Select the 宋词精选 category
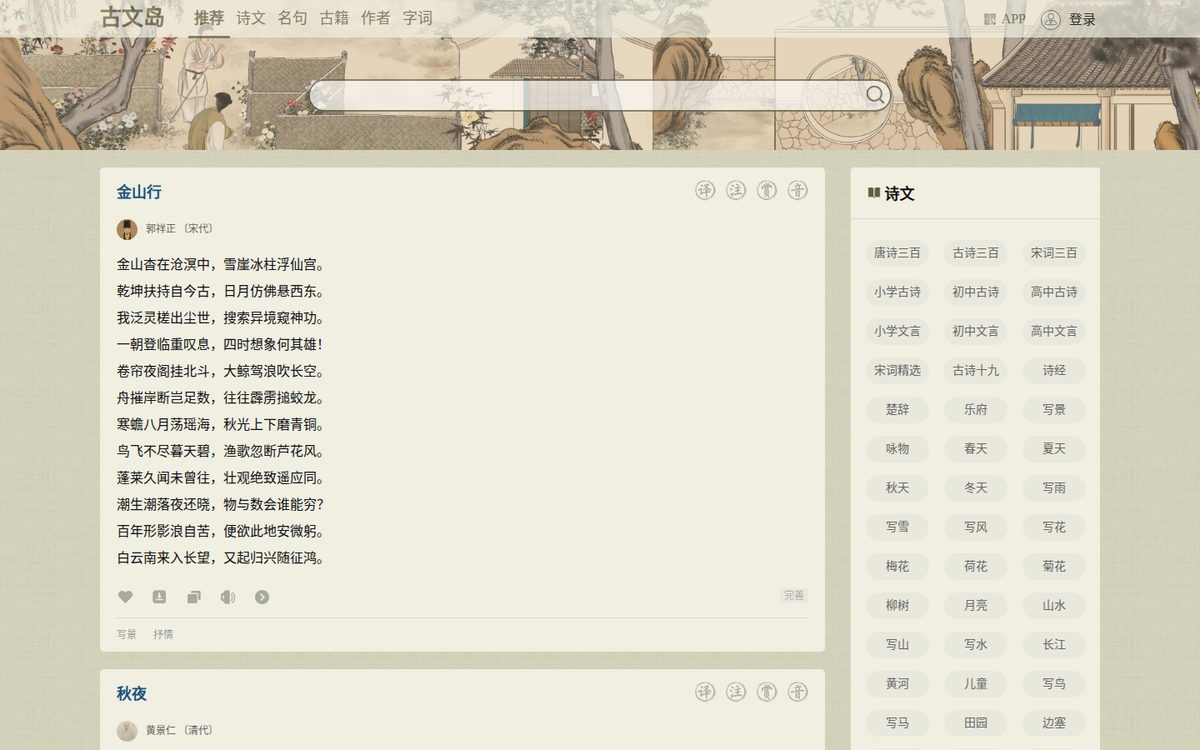The height and width of the screenshot is (750, 1200). (x=897, y=370)
